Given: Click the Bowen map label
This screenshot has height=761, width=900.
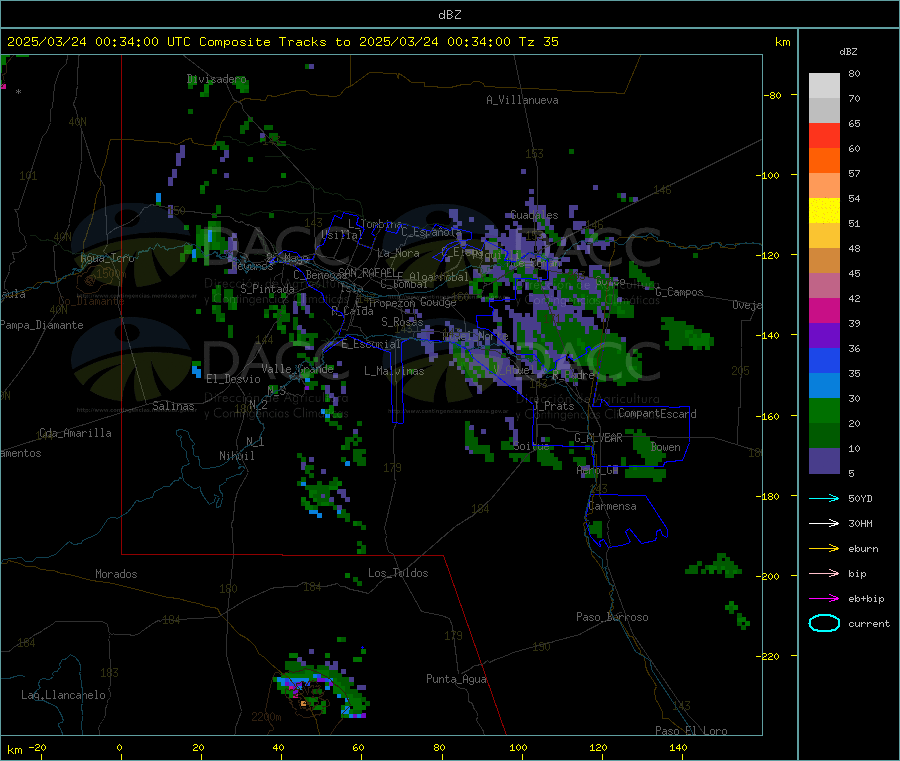Looking at the screenshot, I should coord(666,447).
